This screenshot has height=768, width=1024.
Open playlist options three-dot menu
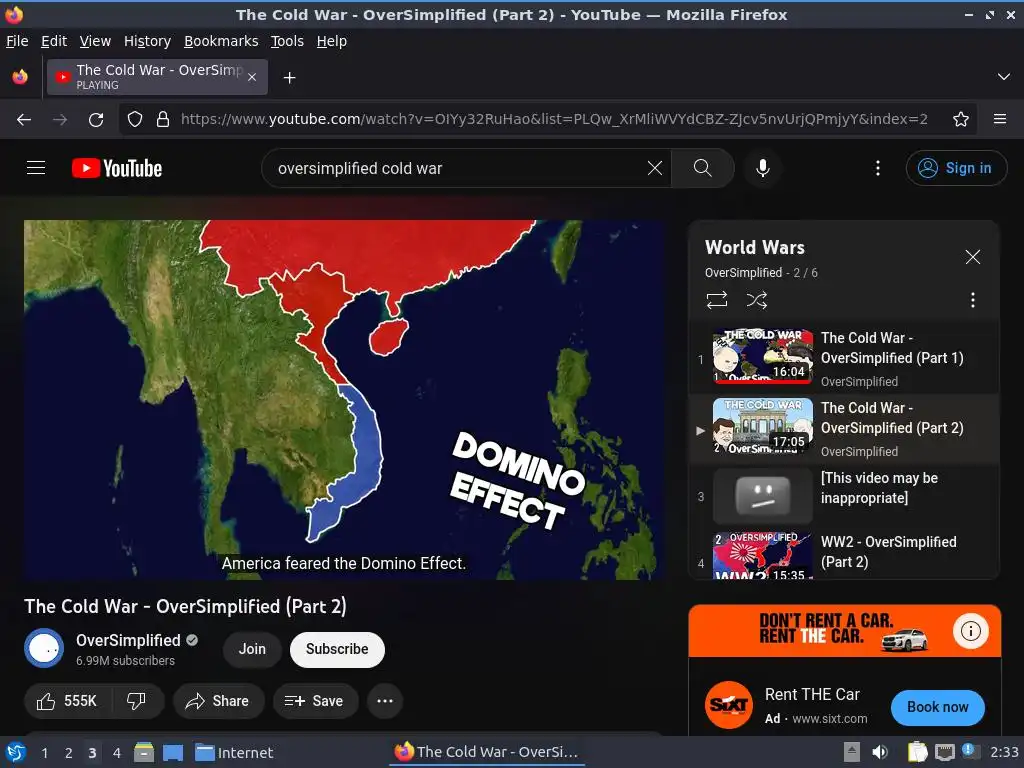tap(972, 300)
